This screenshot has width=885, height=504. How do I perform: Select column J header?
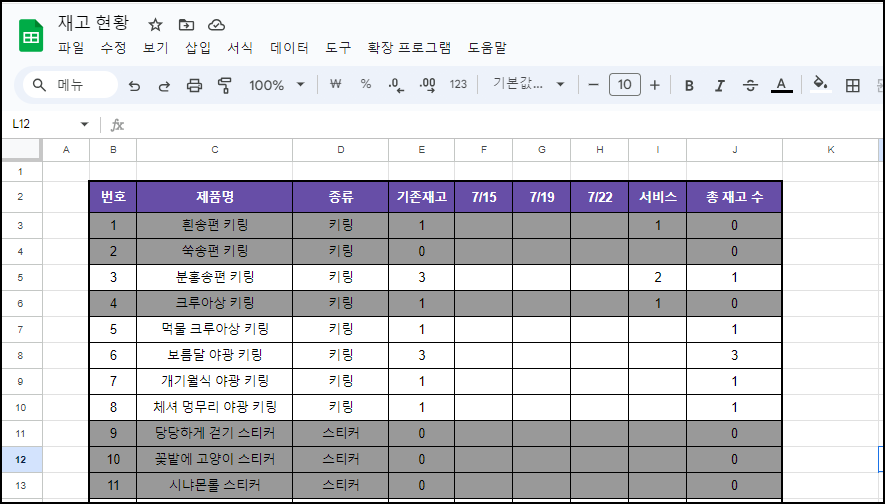coord(734,150)
